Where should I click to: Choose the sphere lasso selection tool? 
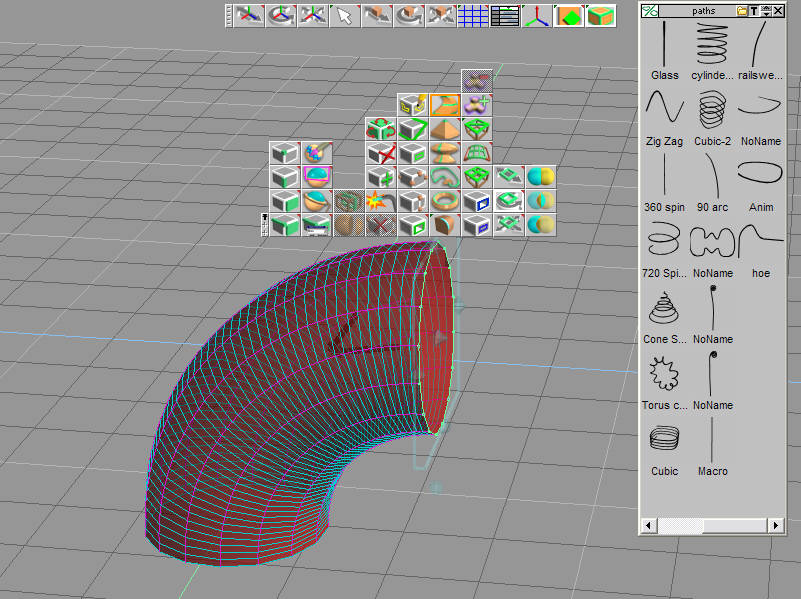pyautogui.click(x=317, y=201)
